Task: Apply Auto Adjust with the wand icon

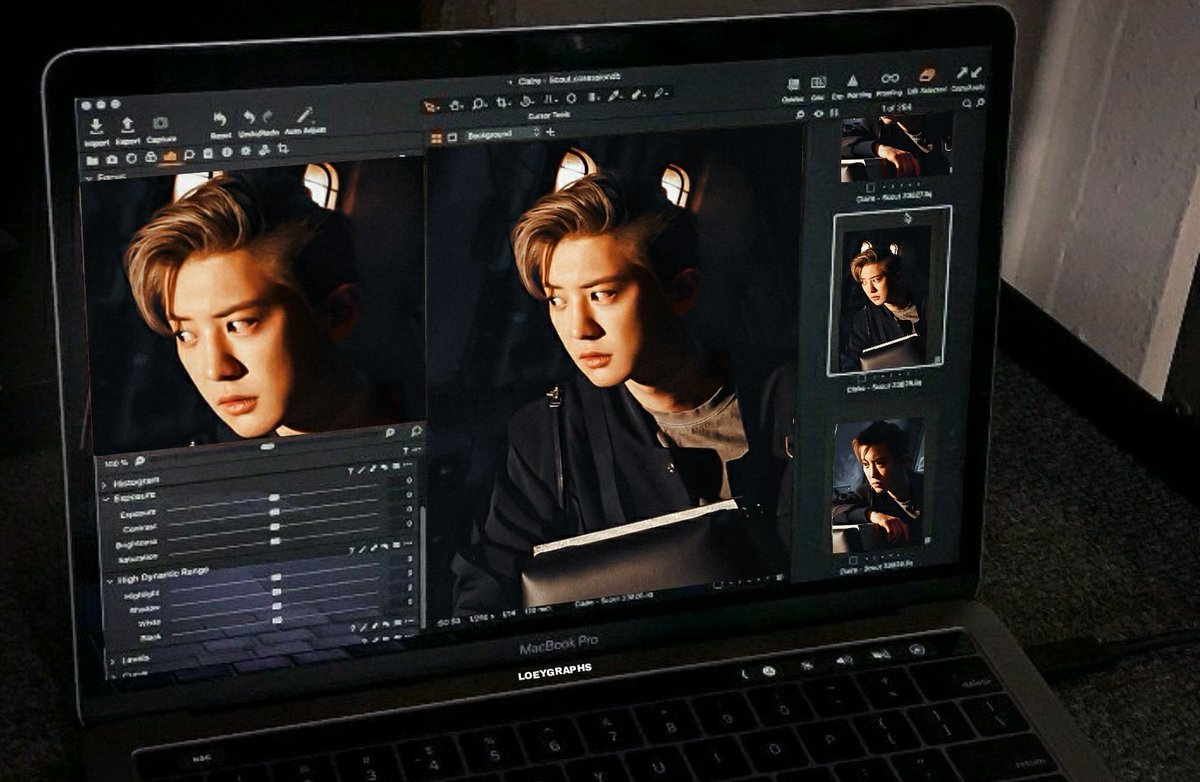Action: coord(304,114)
